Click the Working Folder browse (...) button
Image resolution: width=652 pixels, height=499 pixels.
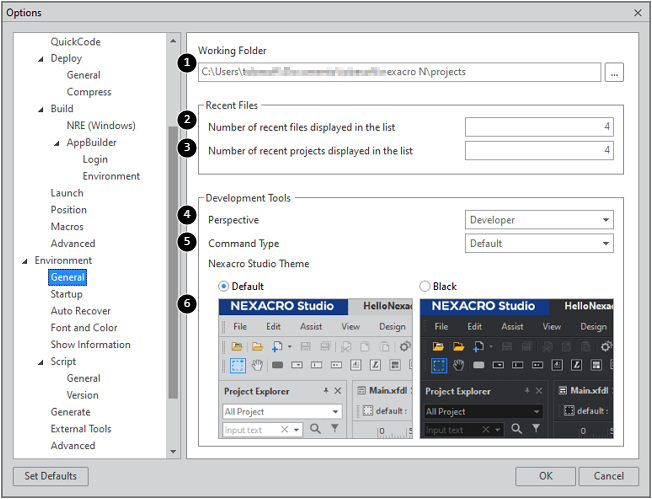(614, 72)
